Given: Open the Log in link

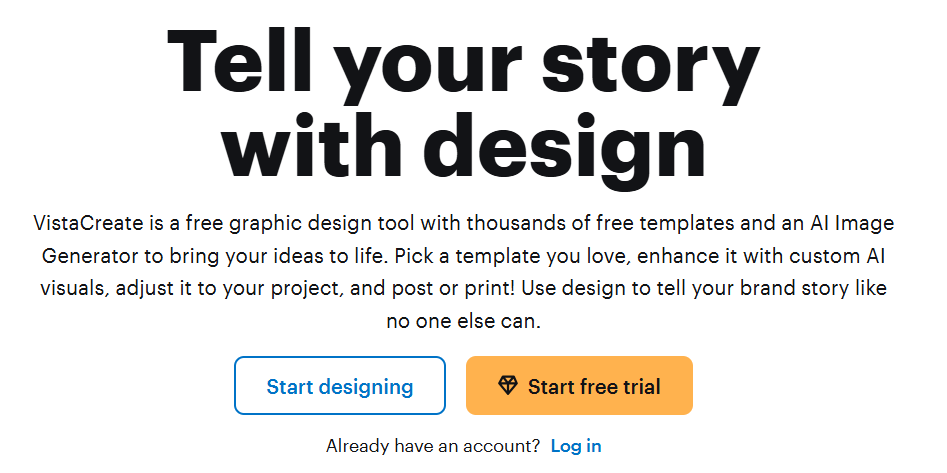Looking at the screenshot, I should [x=576, y=446].
